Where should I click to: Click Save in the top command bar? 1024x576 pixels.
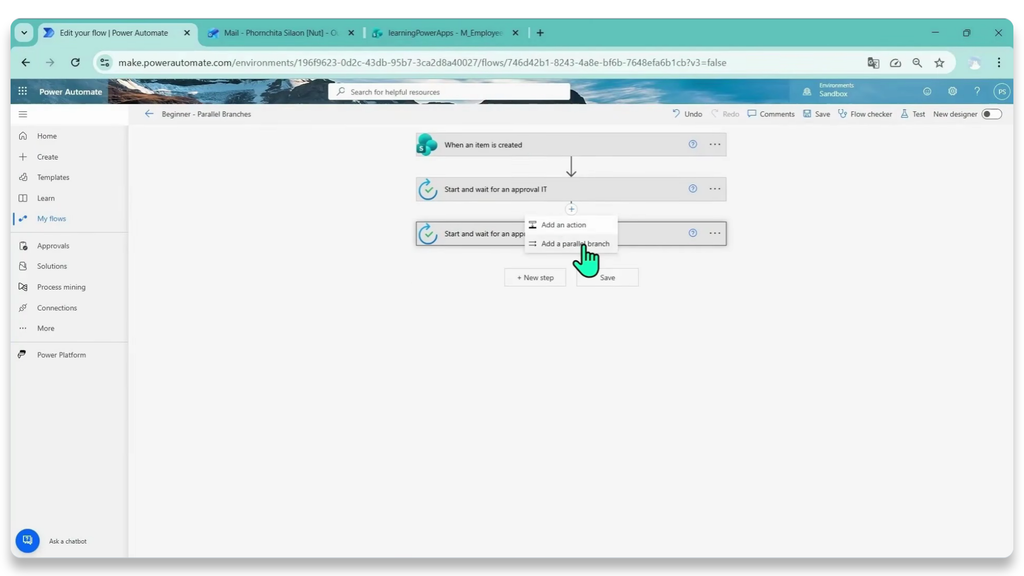coord(816,114)
